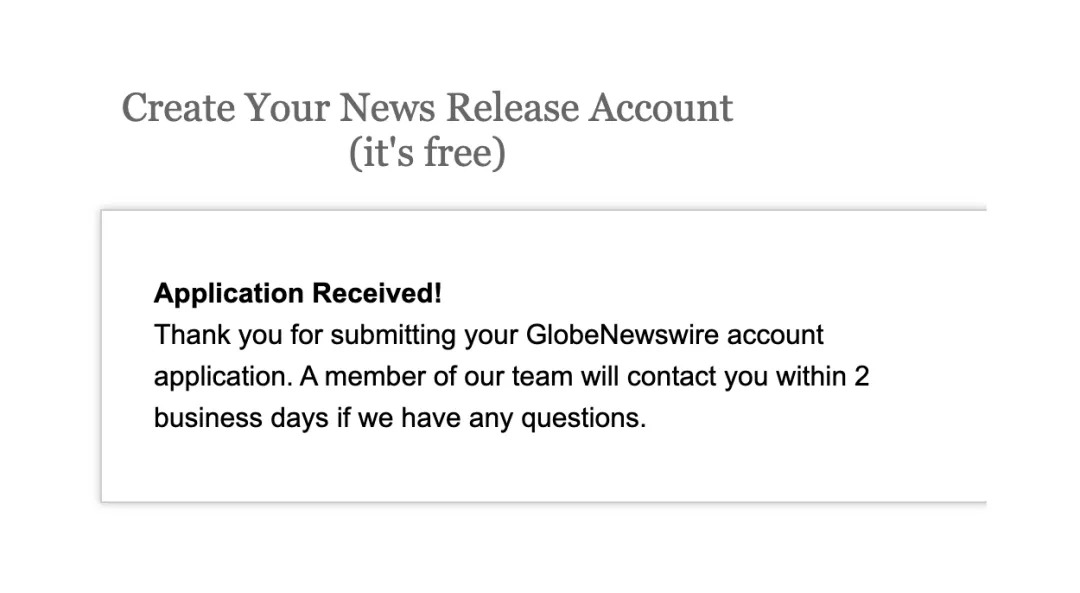
Task: Click the word 'Create' in the heading
Action: 178,108
